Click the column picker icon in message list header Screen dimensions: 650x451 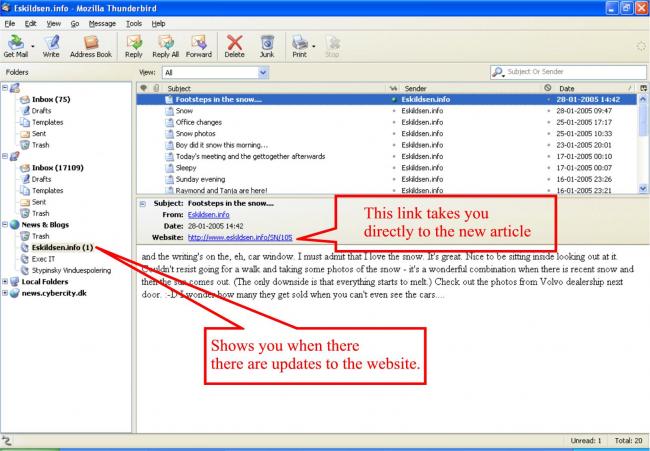click(x=643, y=88)
